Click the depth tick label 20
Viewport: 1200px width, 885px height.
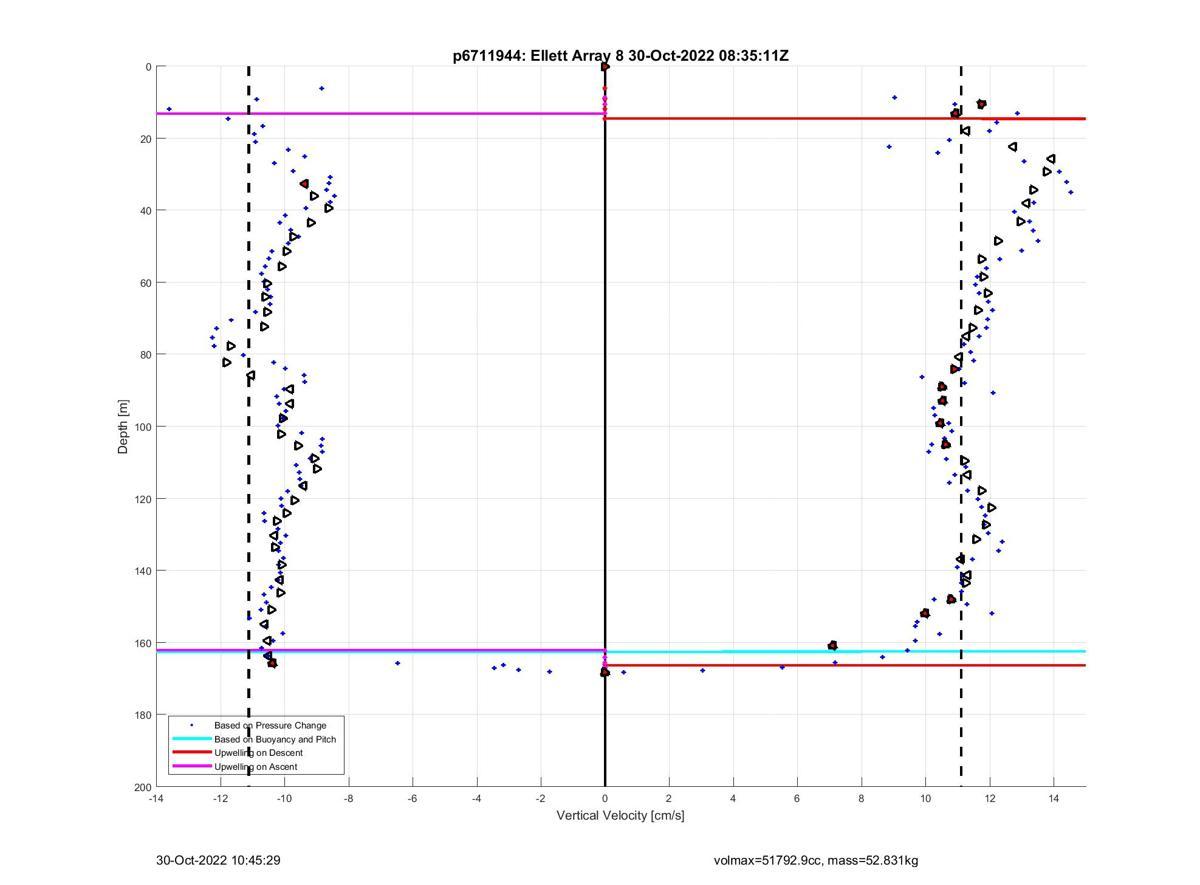pos(145,139)
